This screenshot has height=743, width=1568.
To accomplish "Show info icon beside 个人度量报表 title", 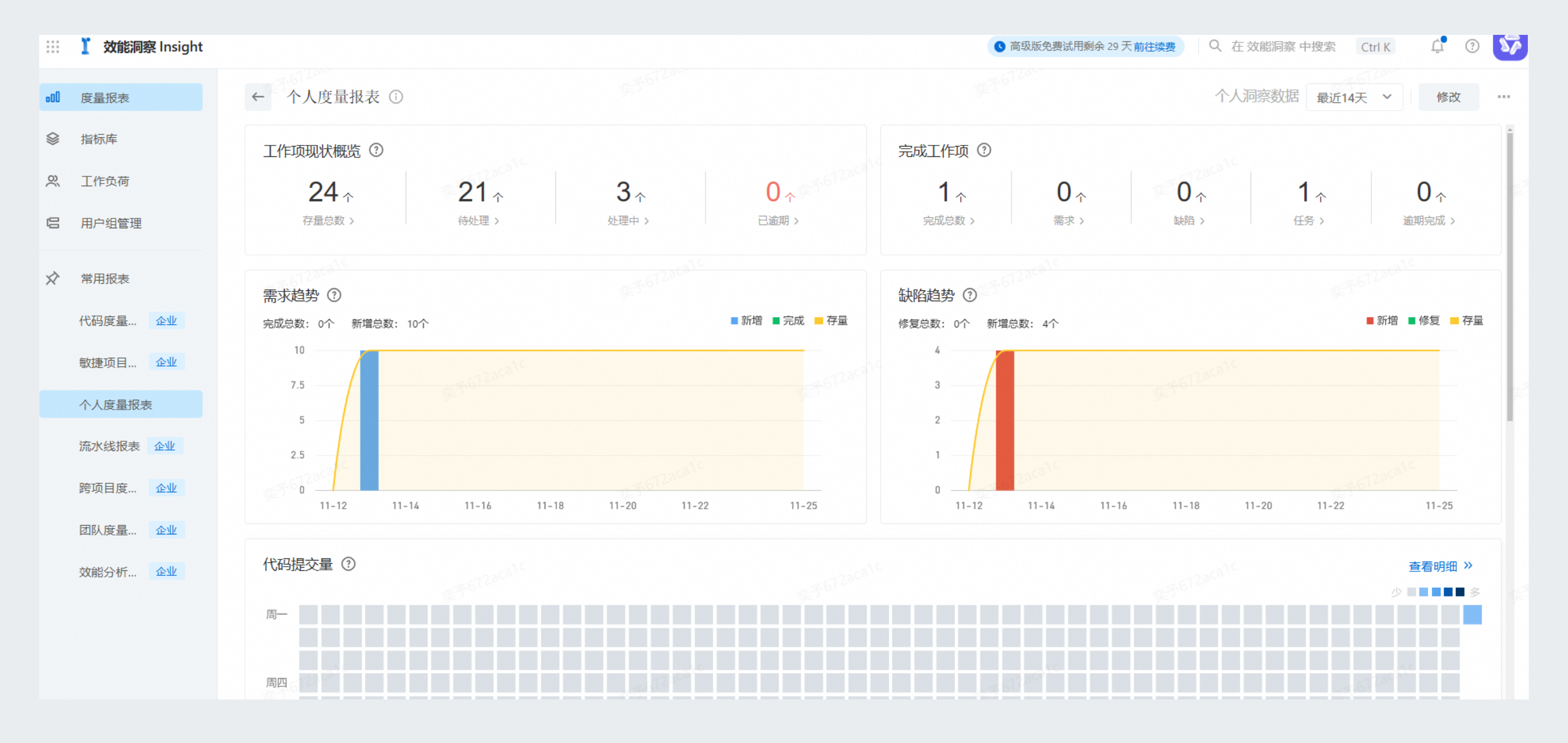I will [x=396, y=97].
